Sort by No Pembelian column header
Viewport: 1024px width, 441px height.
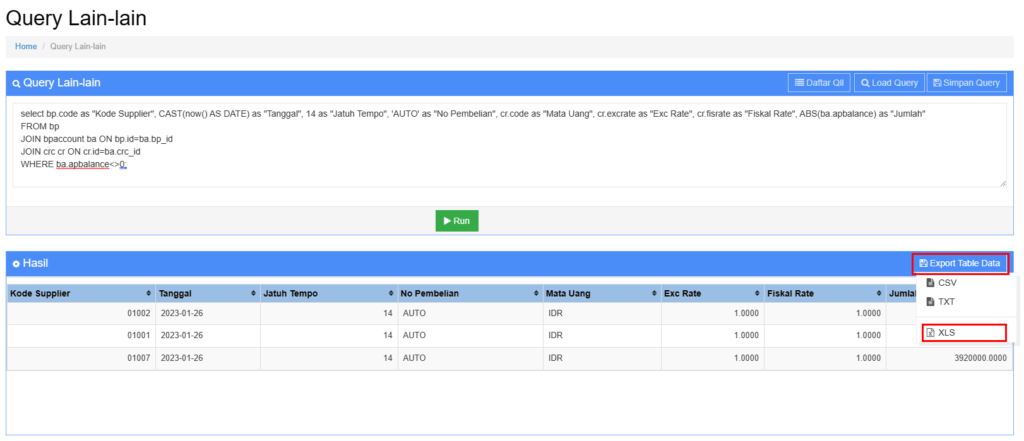(x=470, y=293)
